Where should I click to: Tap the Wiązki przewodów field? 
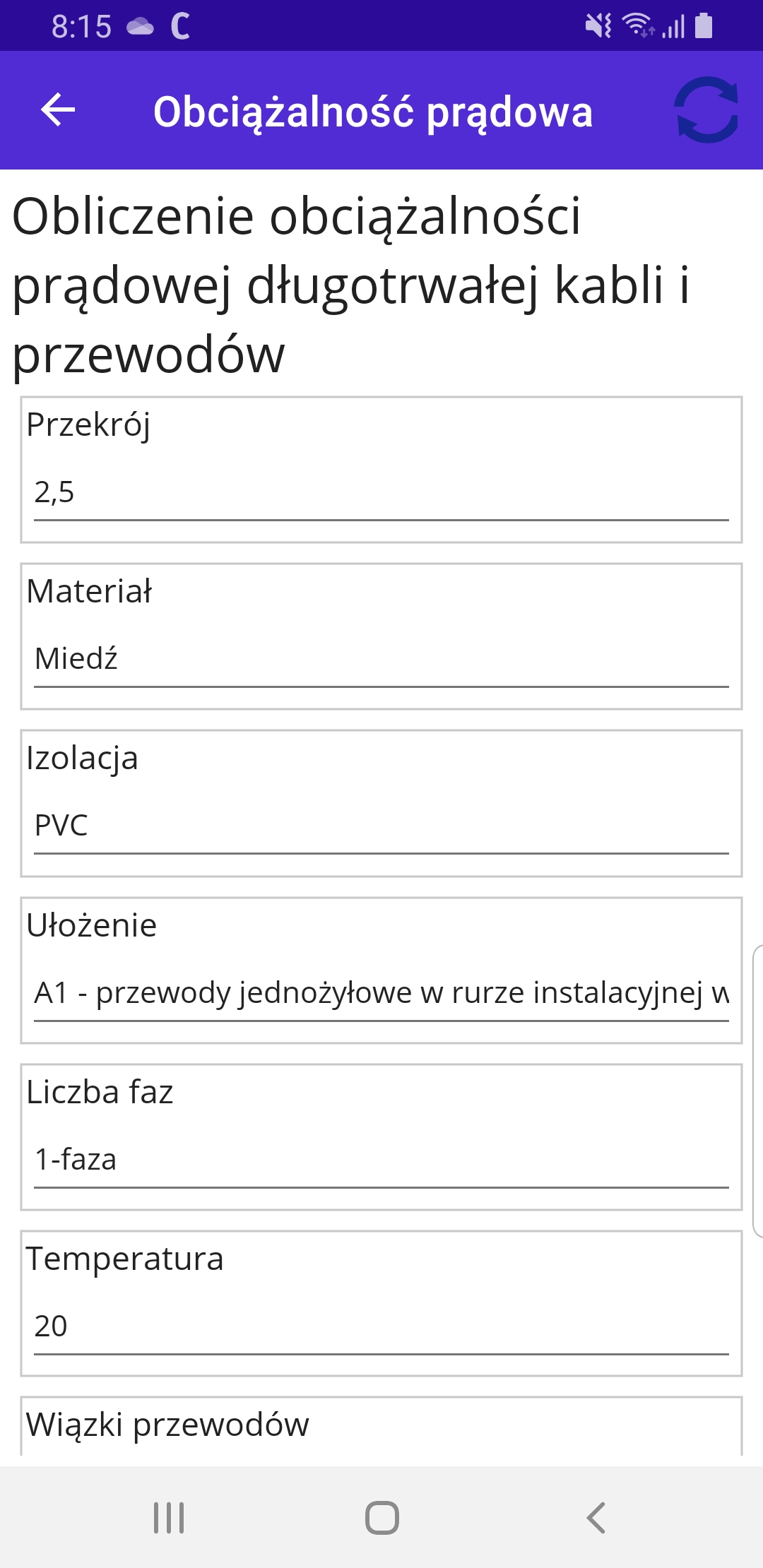[381, 1425]
